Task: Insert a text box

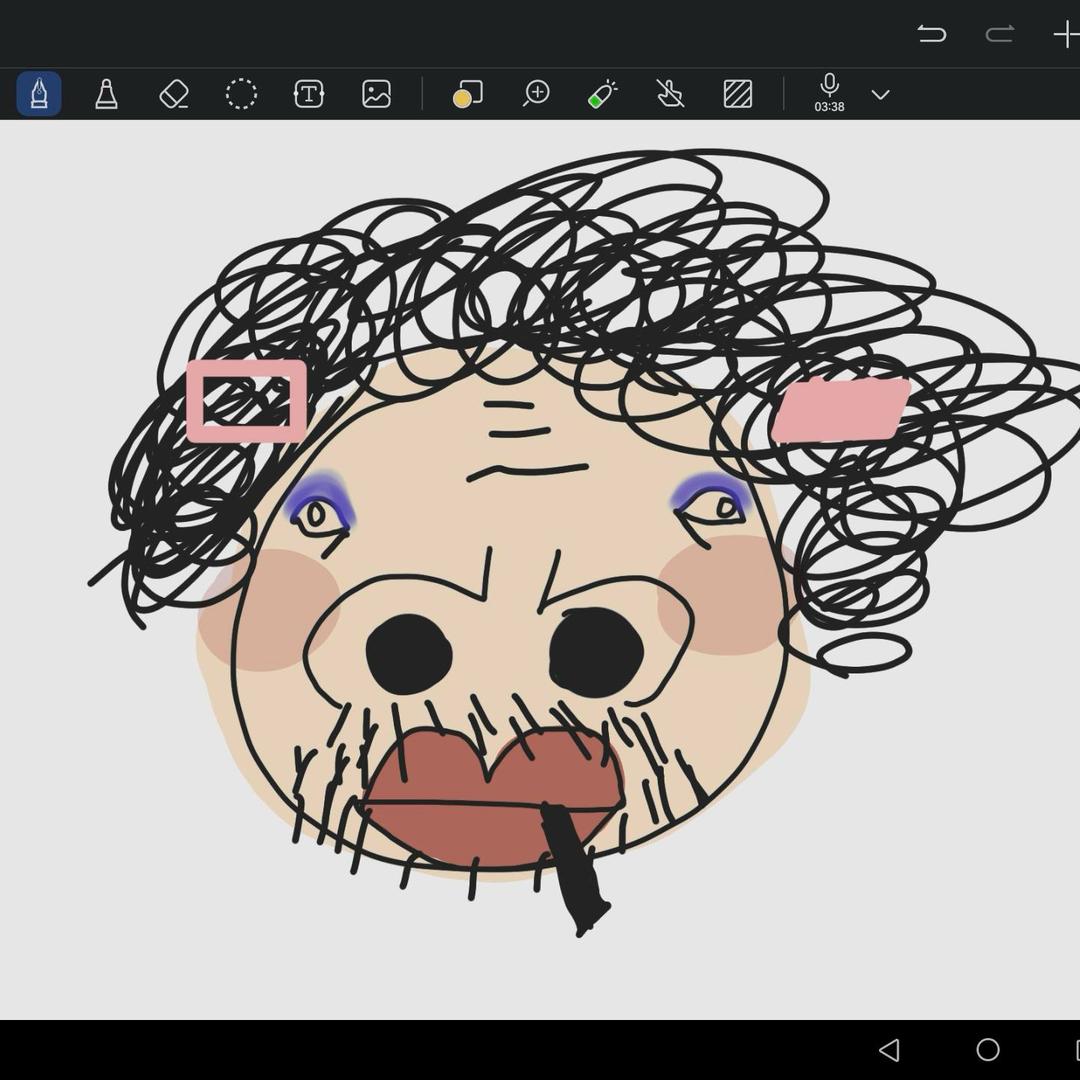Action: click(308, 94)
